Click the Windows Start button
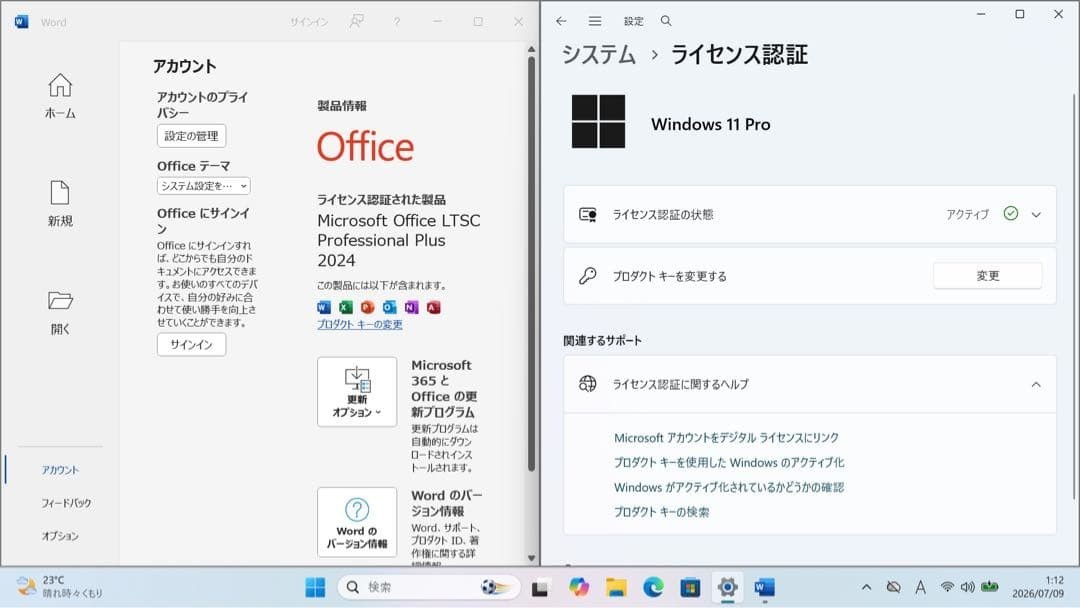 click(315, 587)
